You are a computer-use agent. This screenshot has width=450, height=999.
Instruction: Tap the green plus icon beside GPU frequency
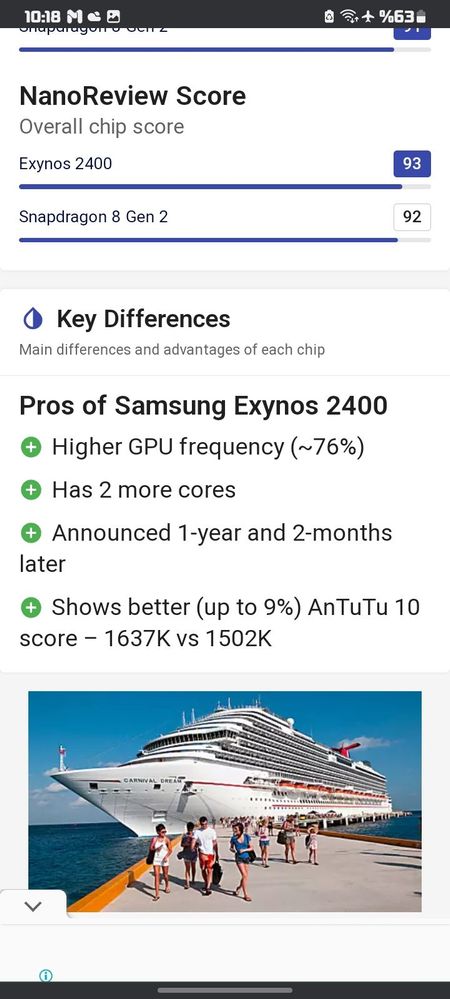[31, 447]
